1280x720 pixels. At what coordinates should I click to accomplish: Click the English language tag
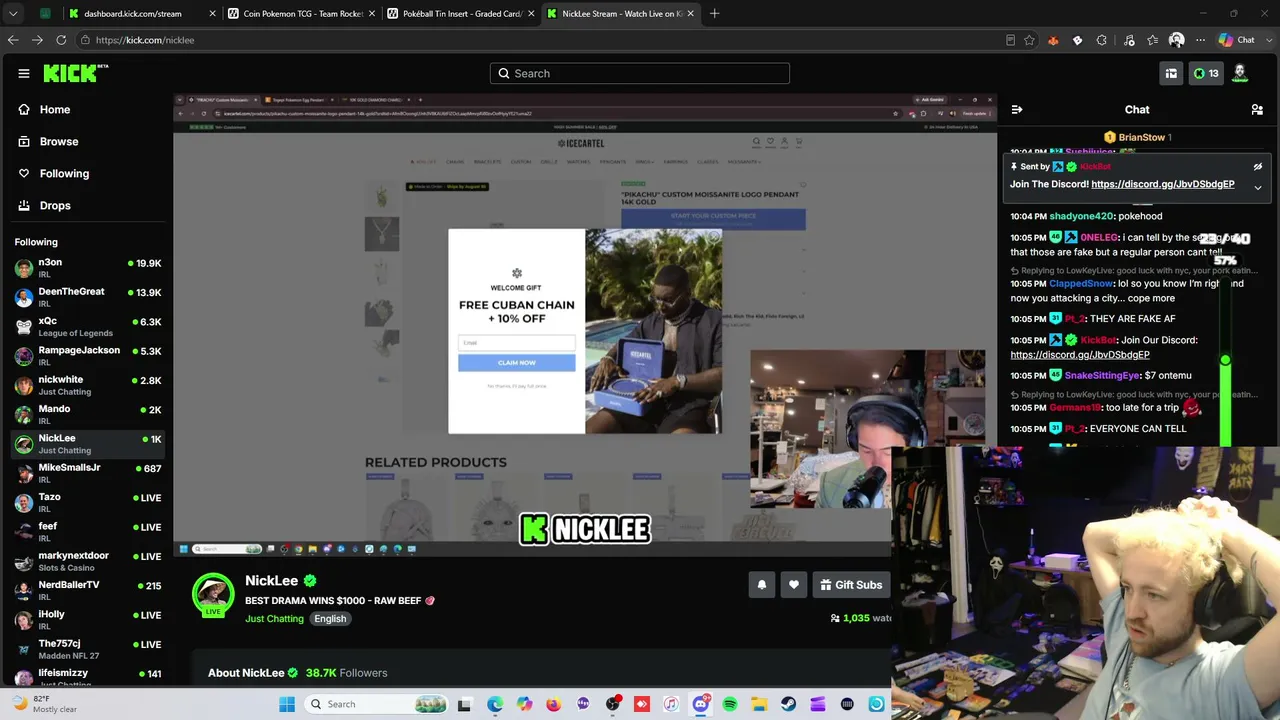(x=330, y=619)
